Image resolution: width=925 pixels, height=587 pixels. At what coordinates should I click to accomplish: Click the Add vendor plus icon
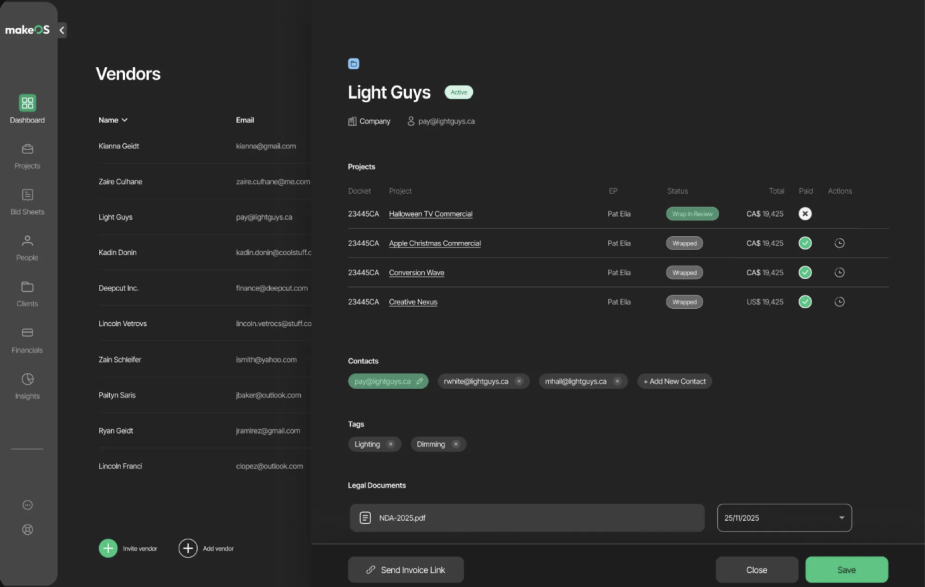pos(188,548)
